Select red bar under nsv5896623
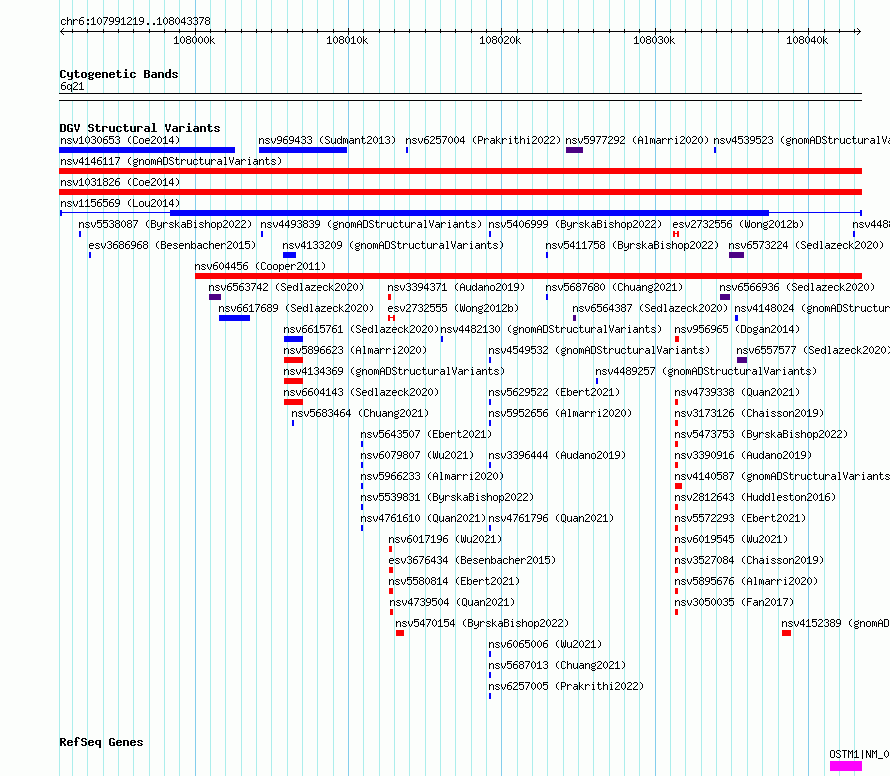The width and height of the screenshot is (890, 776). pos(293,360)
